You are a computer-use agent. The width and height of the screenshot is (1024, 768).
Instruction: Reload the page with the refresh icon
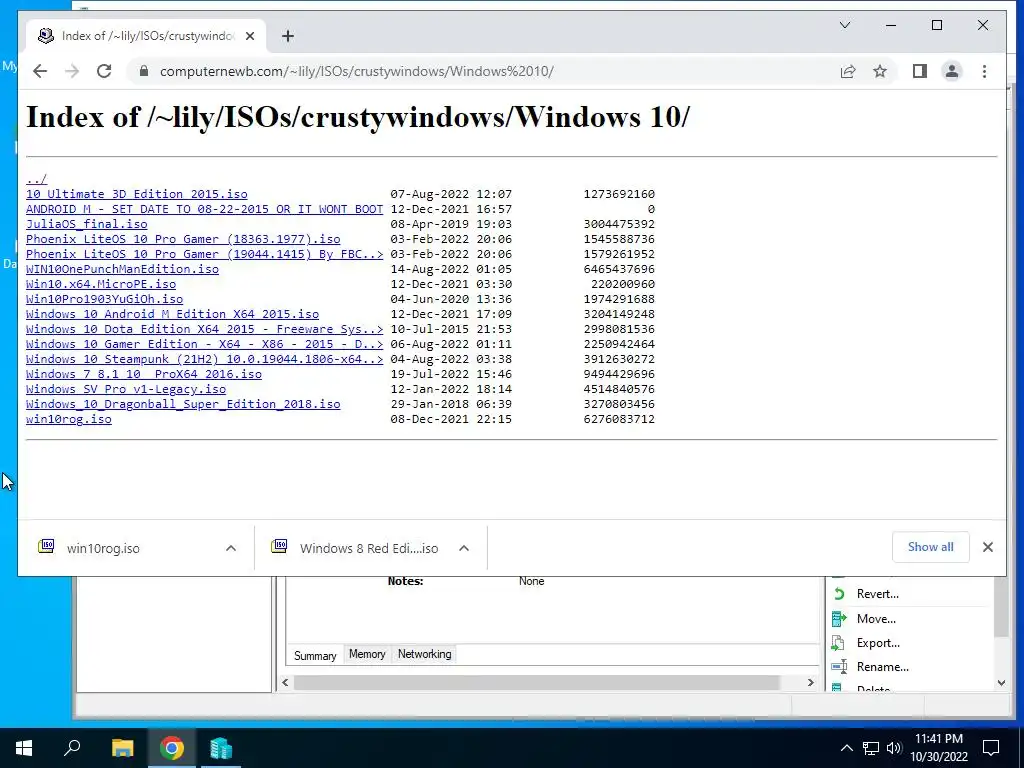[104, 71]
